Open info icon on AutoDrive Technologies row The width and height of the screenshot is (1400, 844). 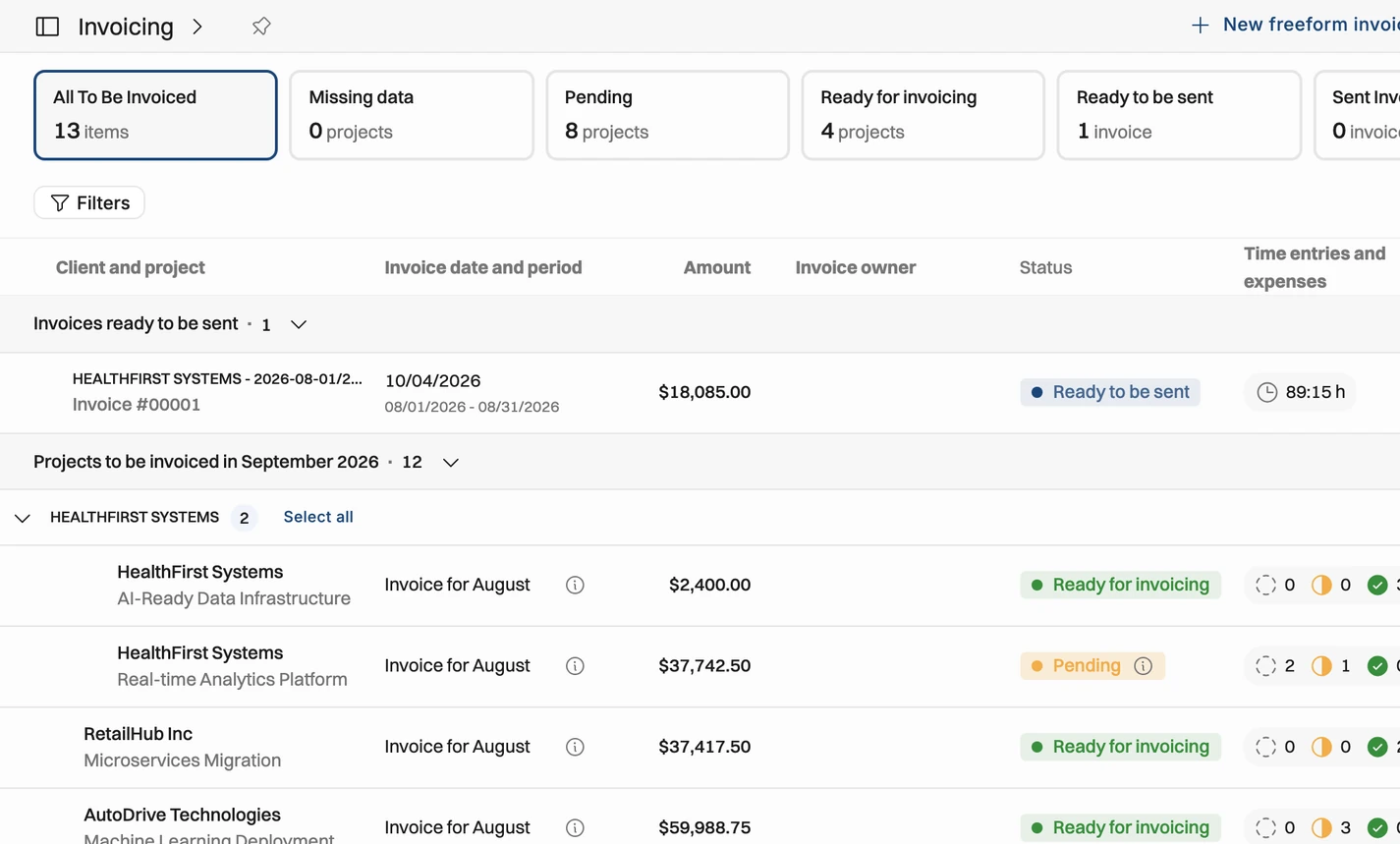point(576,828)
